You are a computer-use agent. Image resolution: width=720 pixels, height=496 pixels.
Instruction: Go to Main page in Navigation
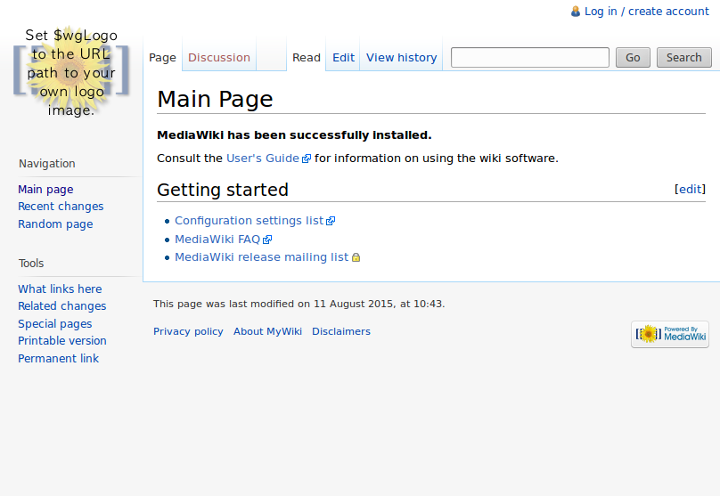(45, 189)
